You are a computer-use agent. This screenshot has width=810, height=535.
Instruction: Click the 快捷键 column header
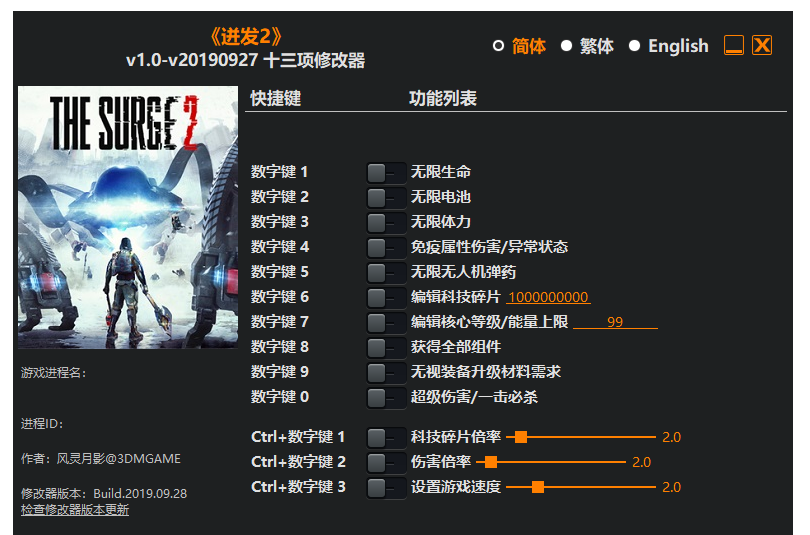coord(275,98)
